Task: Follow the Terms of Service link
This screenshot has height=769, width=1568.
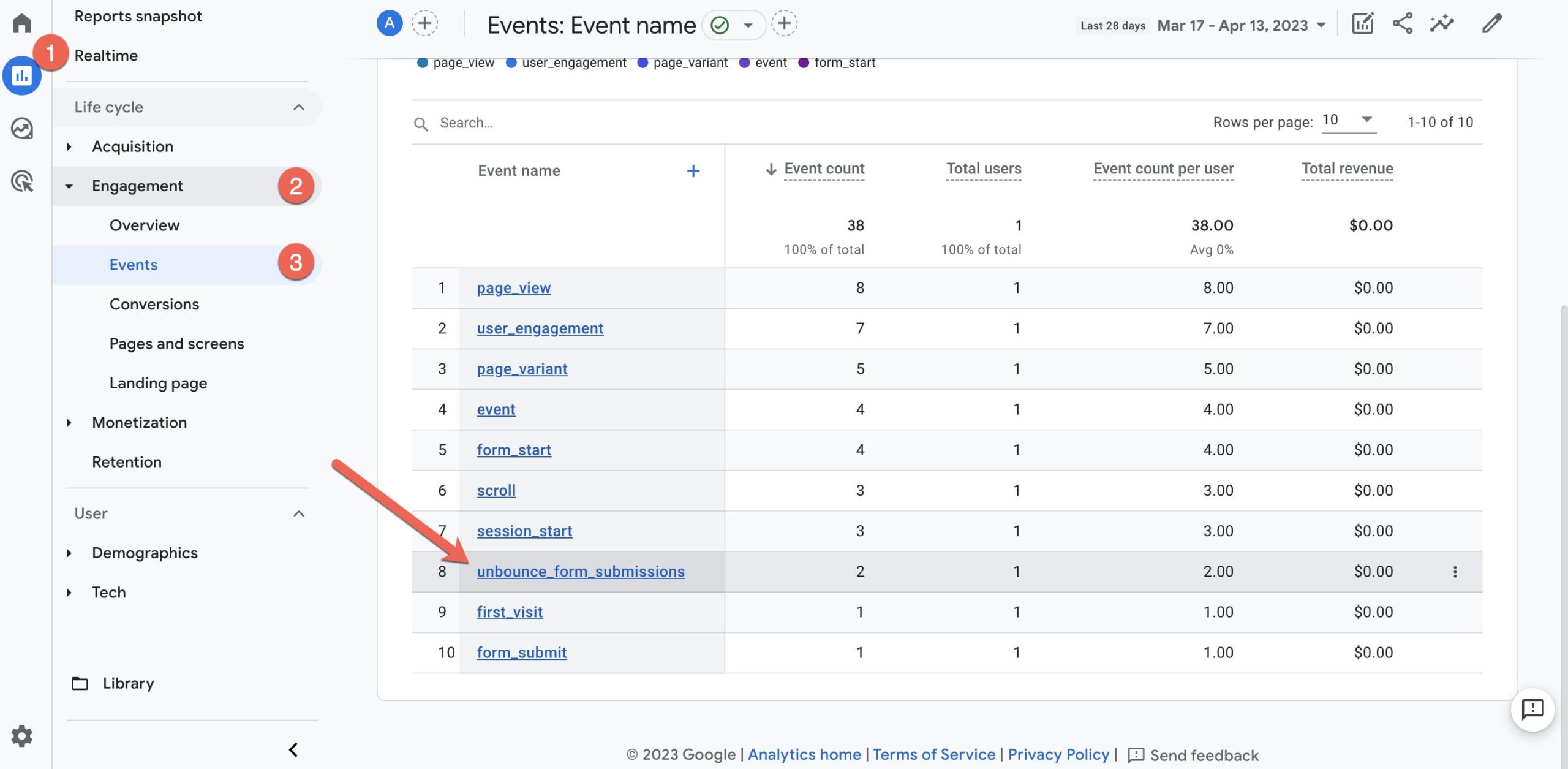Action: coord(934,754)
